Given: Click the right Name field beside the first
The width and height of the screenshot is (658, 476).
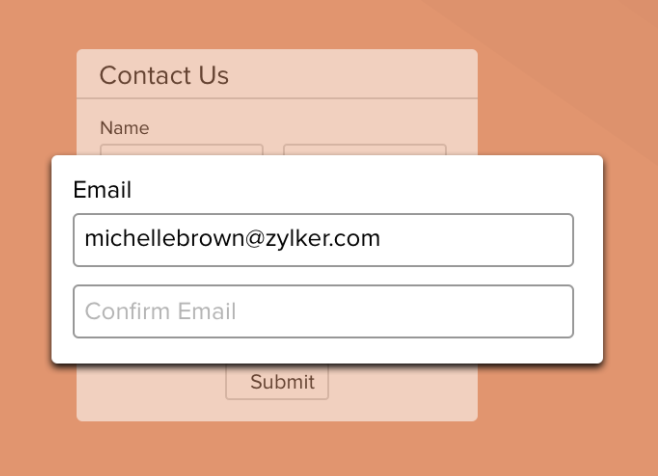Looking at the screenshot, I should [x=364, y=149].
